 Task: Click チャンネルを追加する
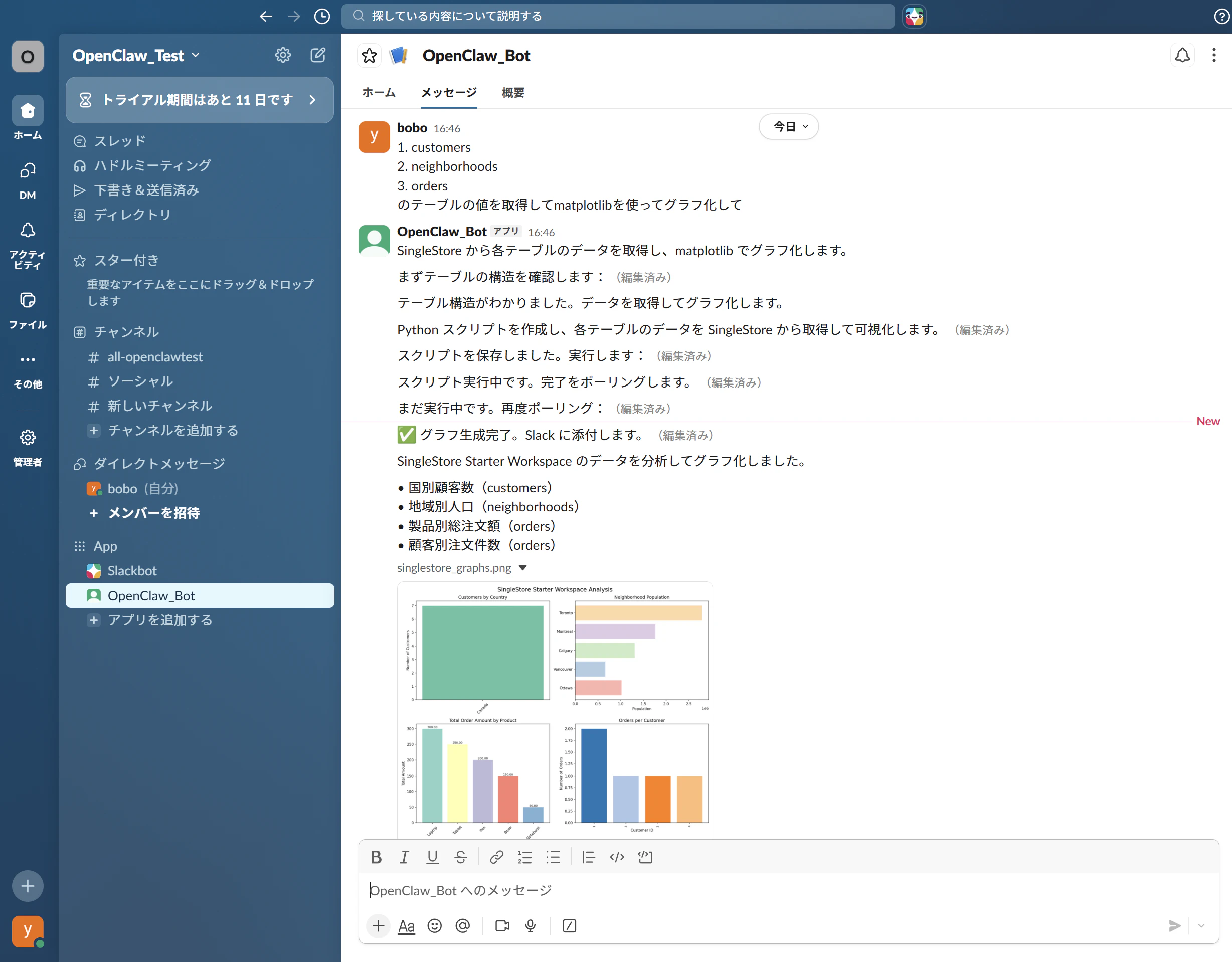[x=200, y=430]
